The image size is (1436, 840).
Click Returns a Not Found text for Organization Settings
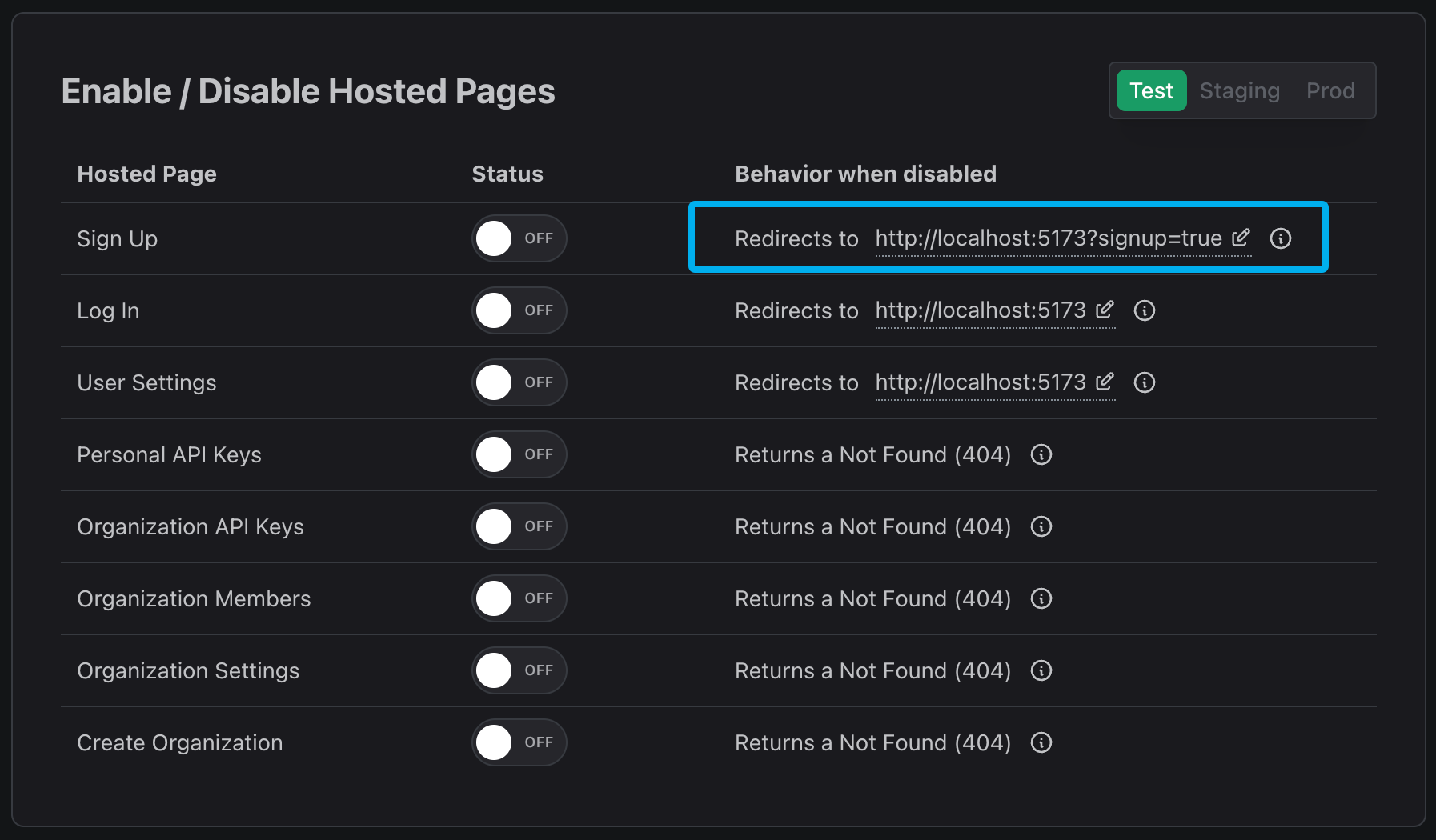point(872,670)
